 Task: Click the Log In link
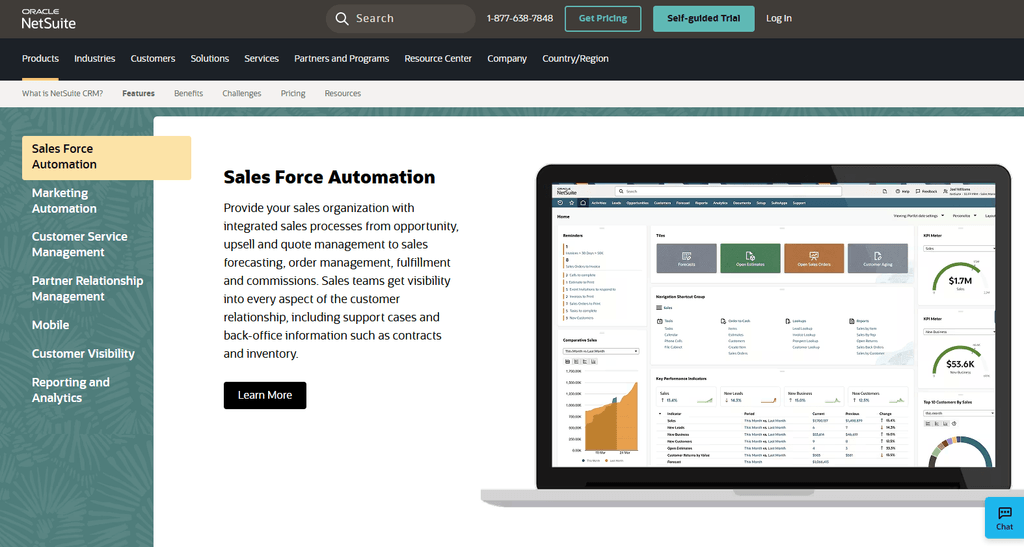click(x=778, y=18)
